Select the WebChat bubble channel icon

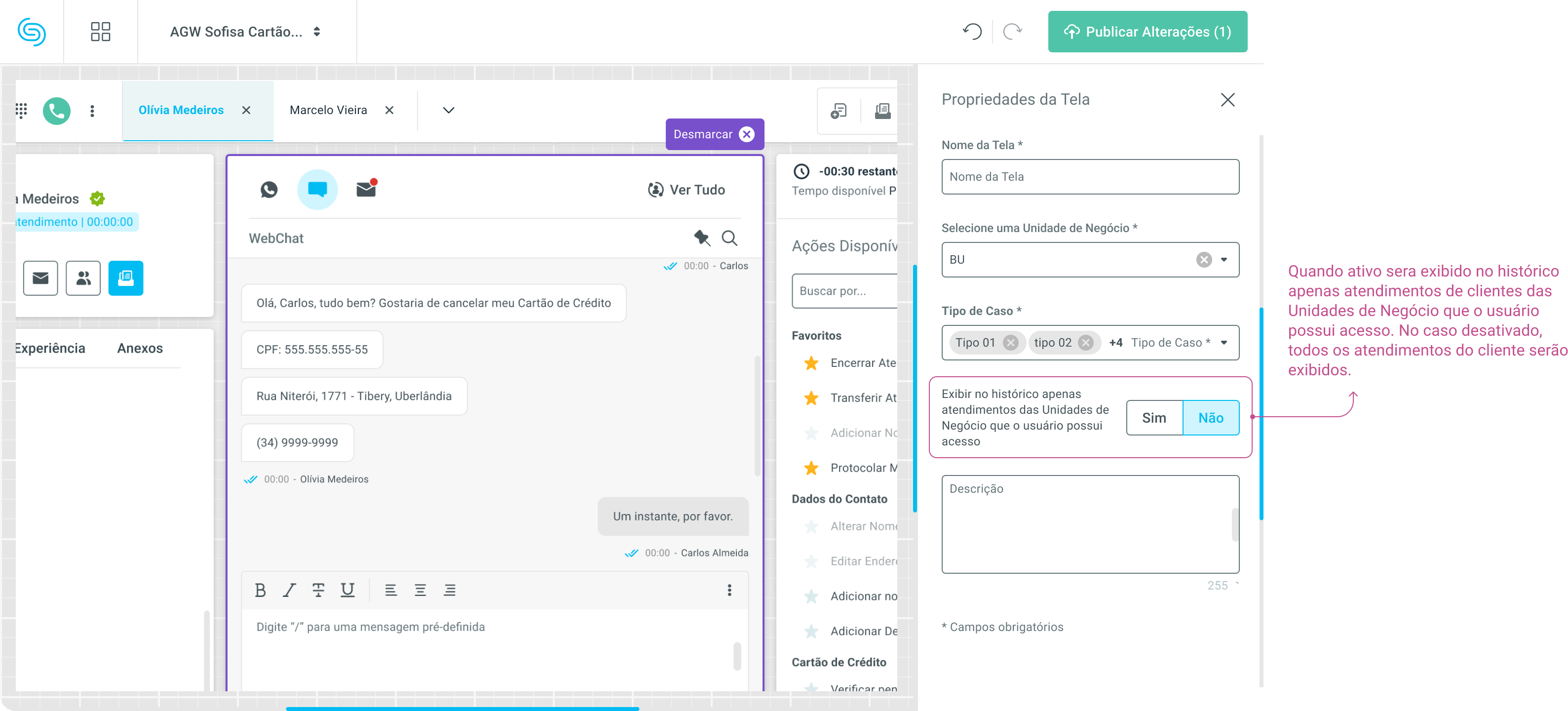click(317, 189)
